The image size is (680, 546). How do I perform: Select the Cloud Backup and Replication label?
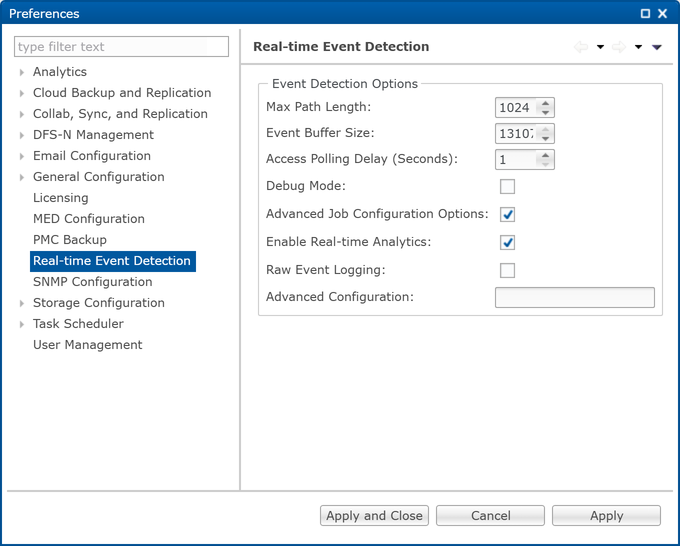click(x=122, y=93)
